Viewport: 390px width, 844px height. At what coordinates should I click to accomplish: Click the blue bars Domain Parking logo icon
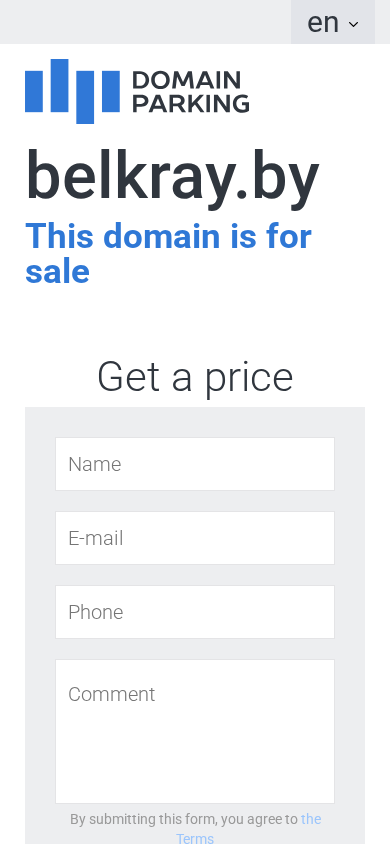tap(73, 91)
